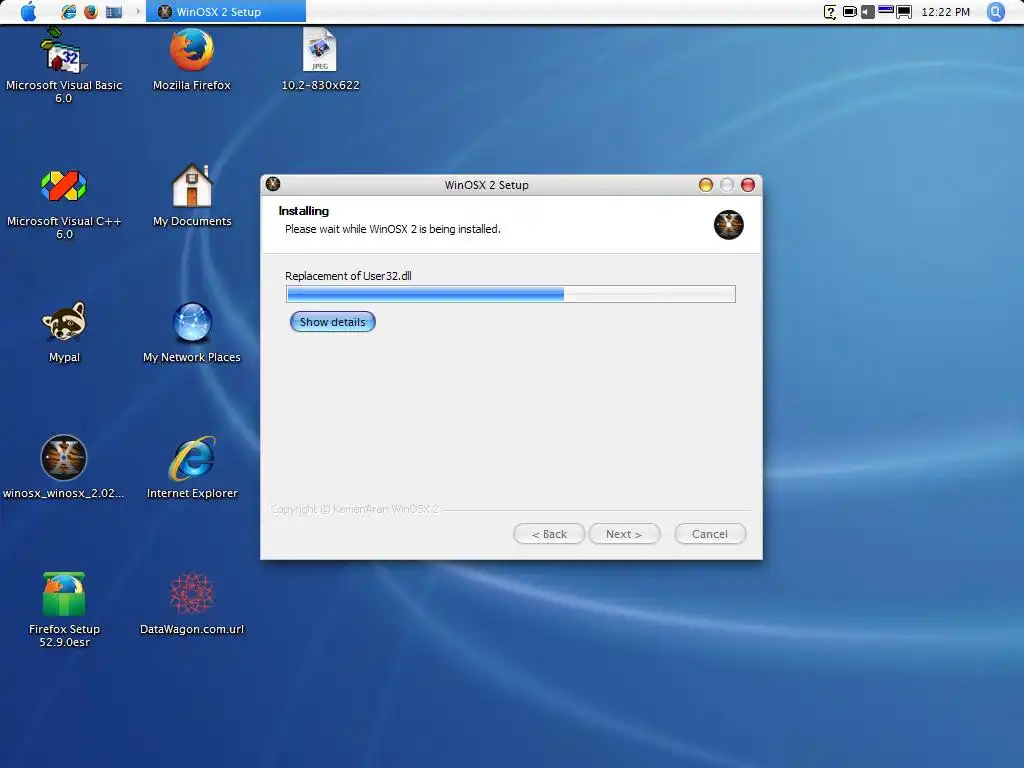
Task: Select the 10.2-830x622 JPEG file
Action: click(320, 60)
